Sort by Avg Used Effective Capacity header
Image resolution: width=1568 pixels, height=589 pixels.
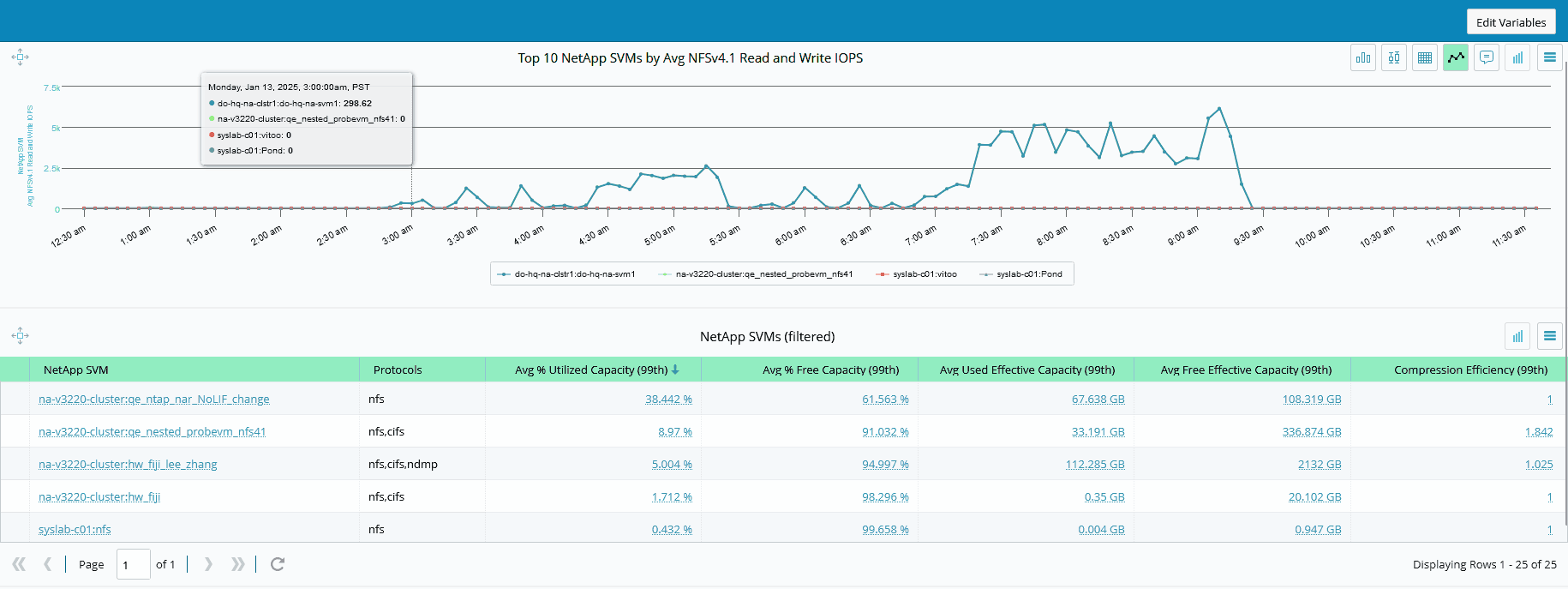tap(1027, 370)
